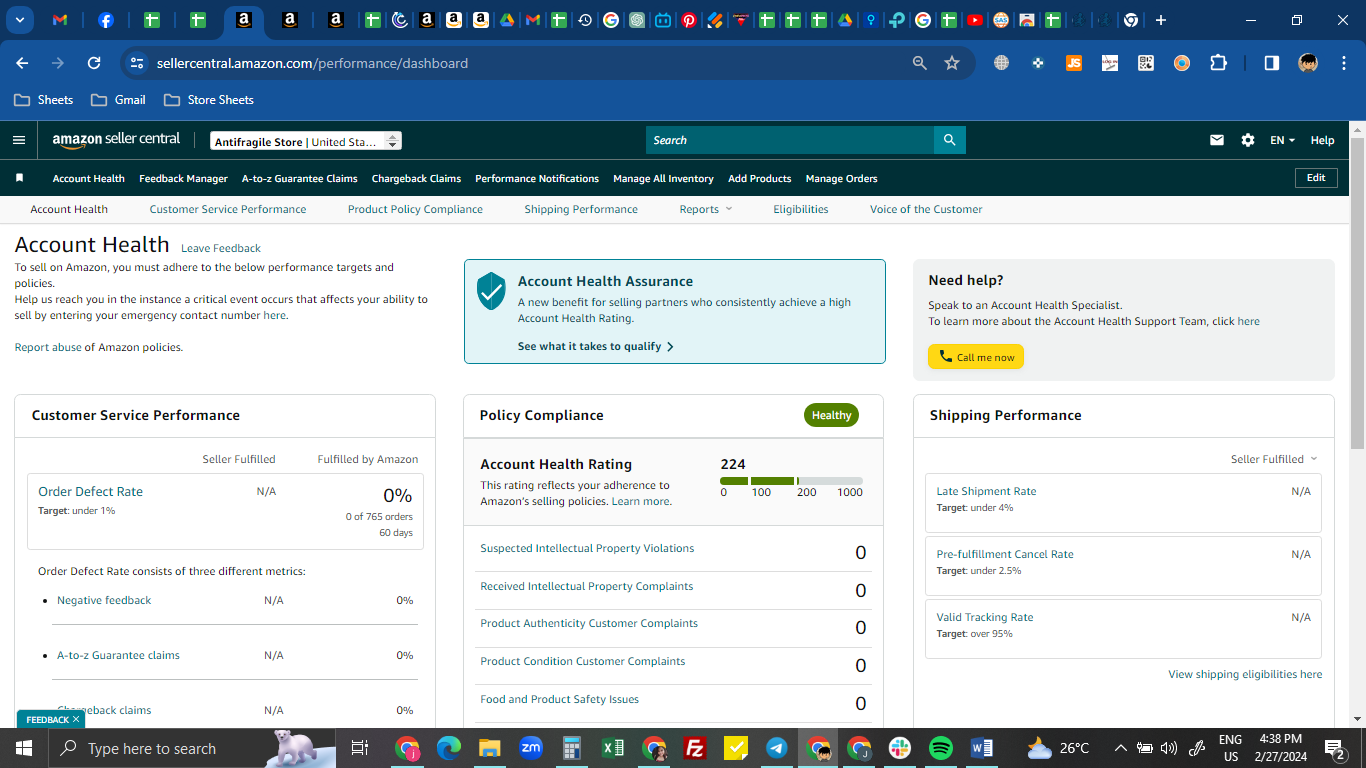Click the zoom magnifier in the address bar
The image size is (1366, 768).
(920, 63)
